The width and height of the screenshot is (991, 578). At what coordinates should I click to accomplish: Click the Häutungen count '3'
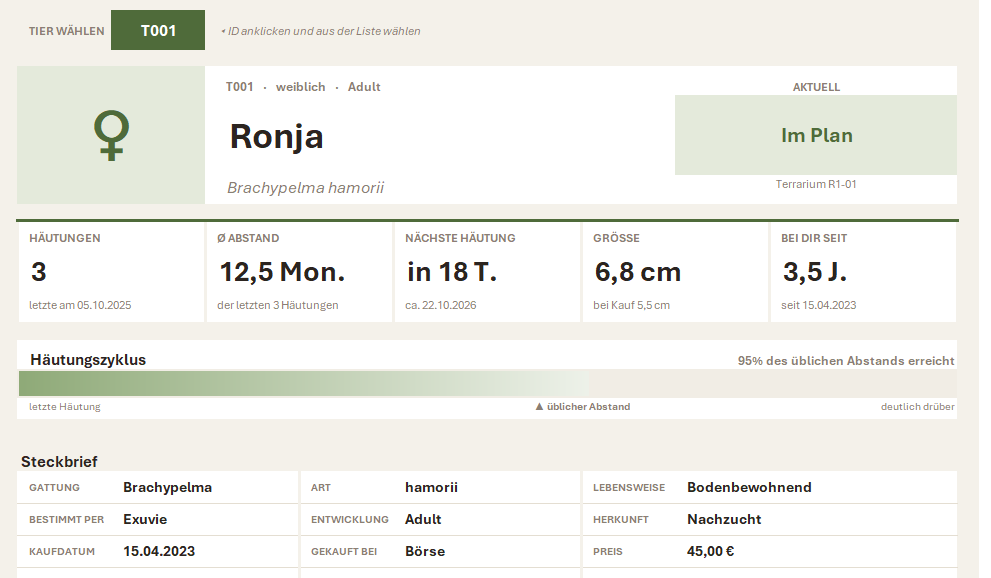click(39, 272)
